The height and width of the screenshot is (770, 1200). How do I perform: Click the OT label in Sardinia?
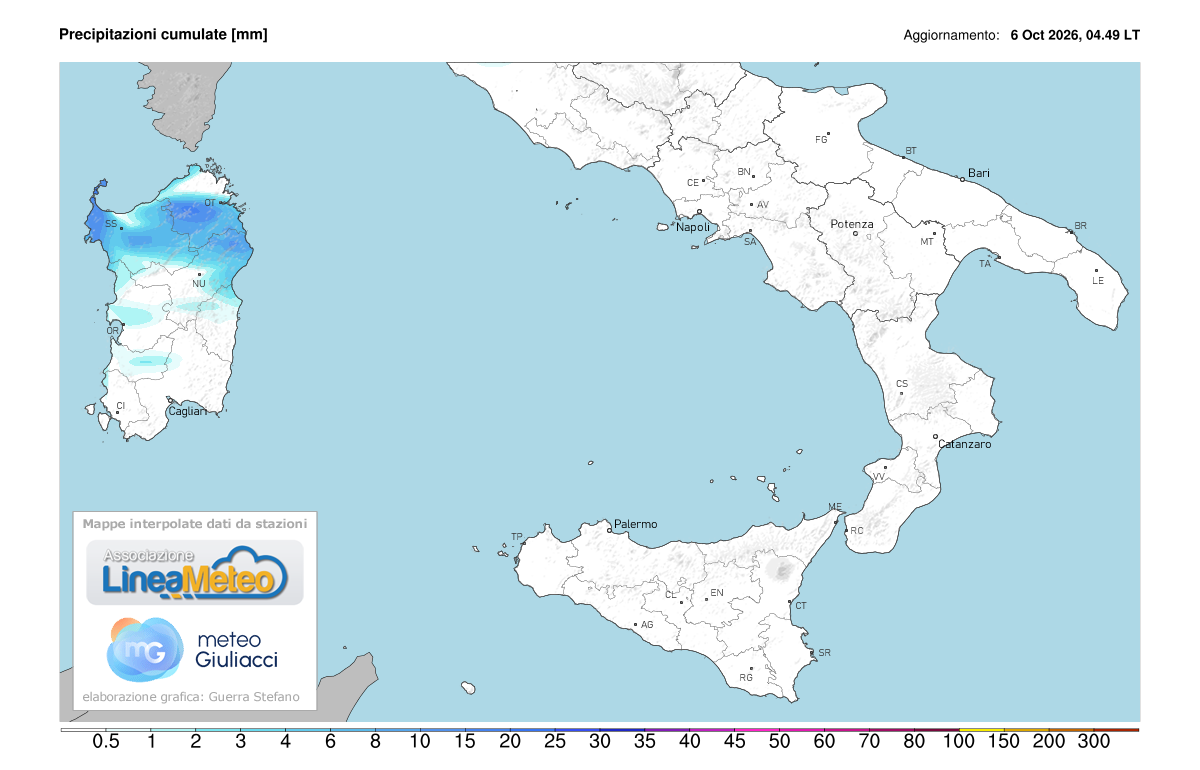210,203
